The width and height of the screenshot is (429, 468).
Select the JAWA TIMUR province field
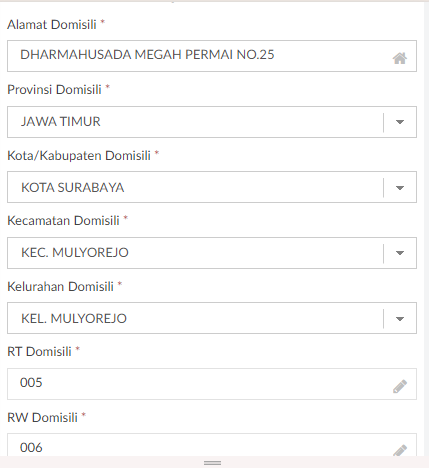(x=212, y=122)
